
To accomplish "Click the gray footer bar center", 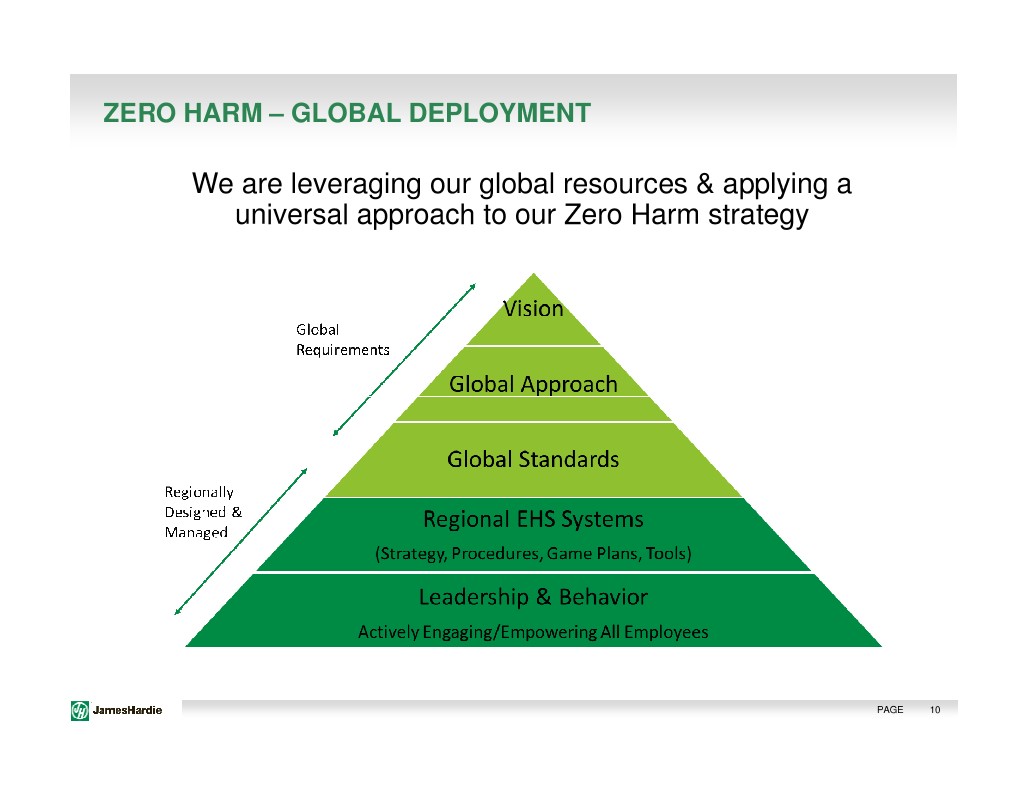I will tap(520, 710).
